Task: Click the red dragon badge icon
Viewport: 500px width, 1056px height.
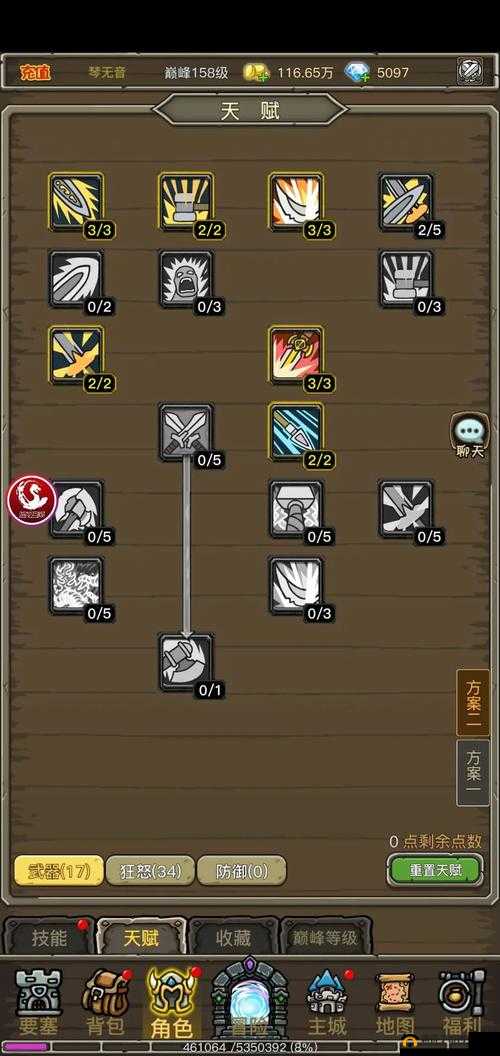Action: click(31, 500)
